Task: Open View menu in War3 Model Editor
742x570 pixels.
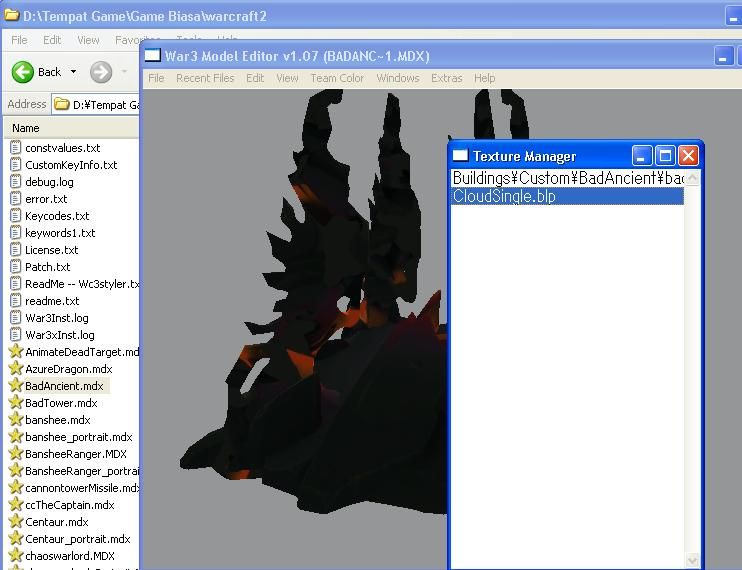Action: 287,78
